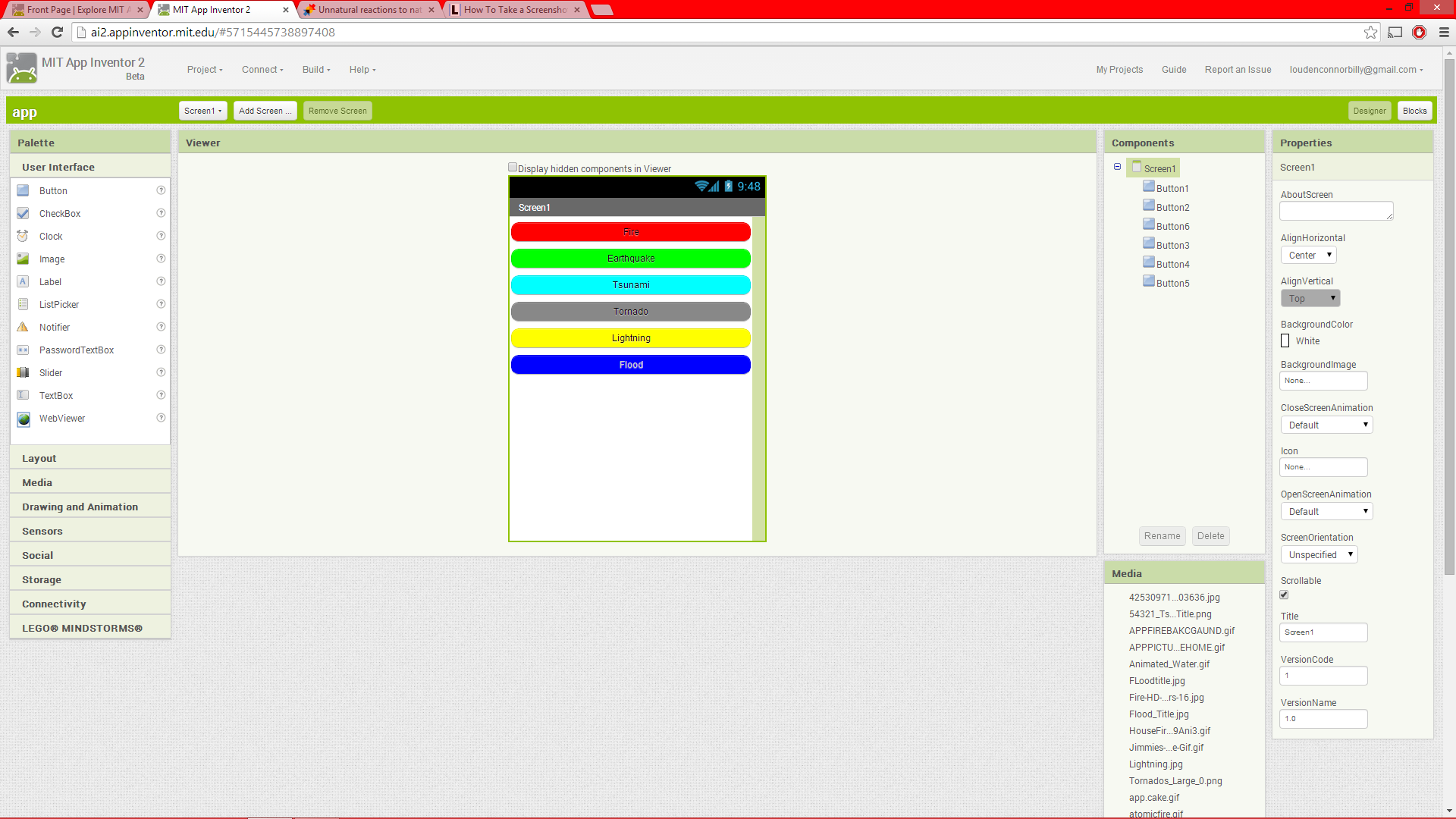Open the AlignHorizontal Center dropdown
This screenshot has width=1456, height=819.
pos(1308,256)
